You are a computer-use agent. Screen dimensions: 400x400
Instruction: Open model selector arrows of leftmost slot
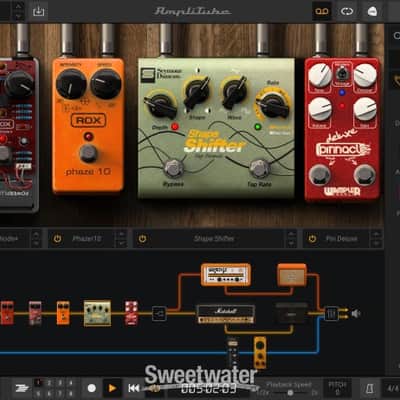36,239
